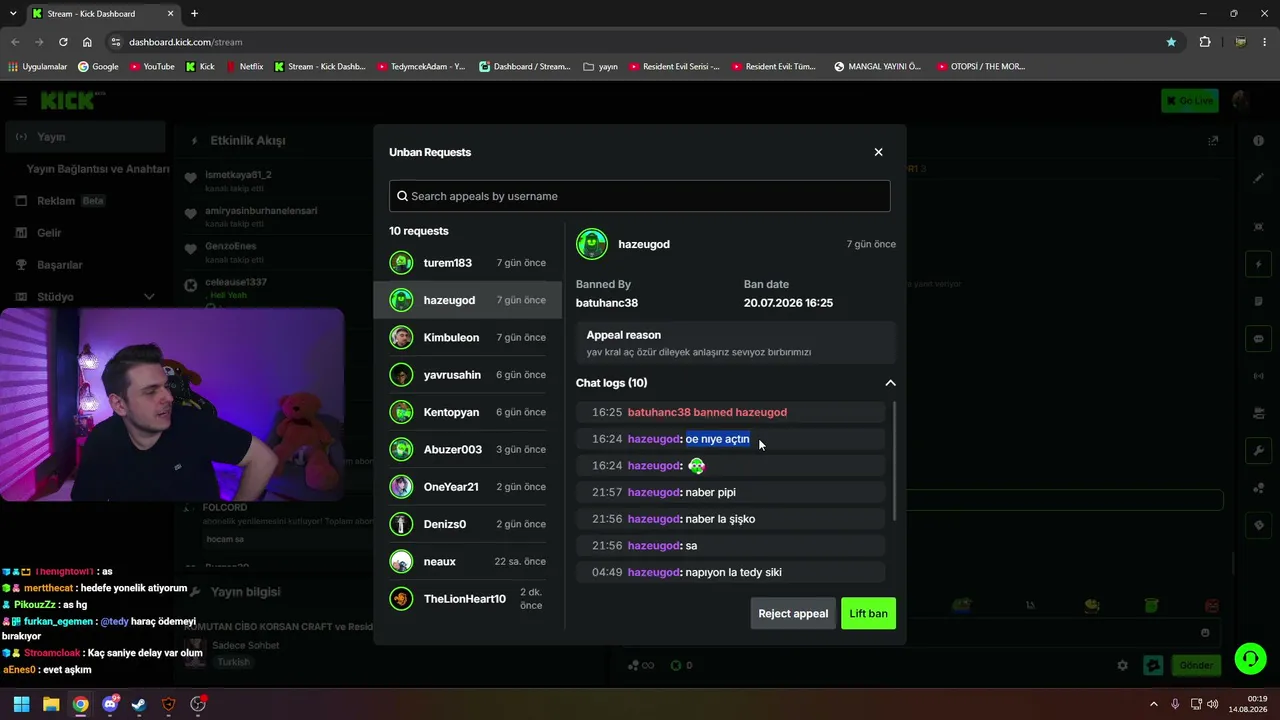Screen dimensions: 1280x720
Task: Open MANGAL YAYINI bookmark
Action: tap(877, 67)
